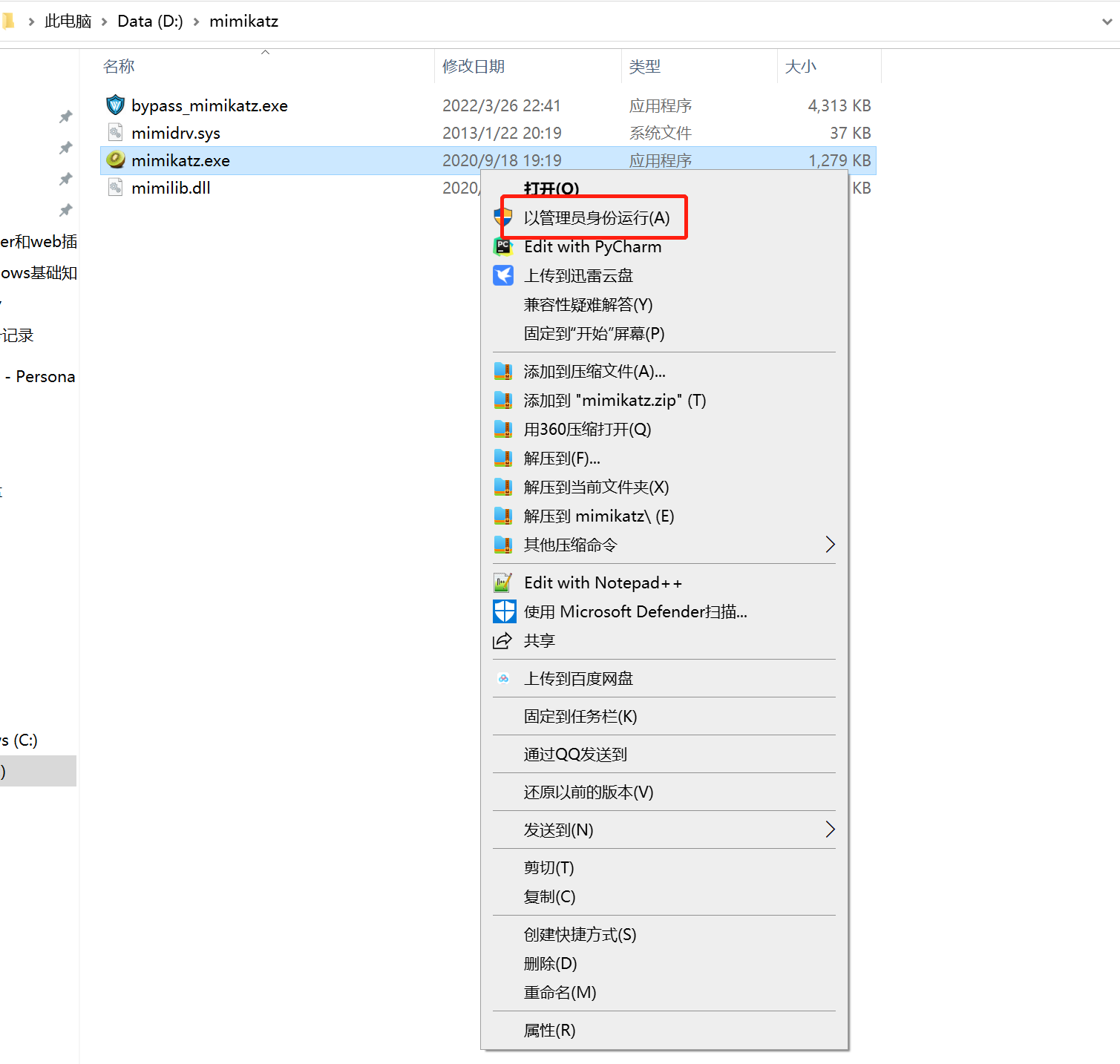Choose 删除(D) to delete the file
Screen dimensions: 1120x1064
coord(550,963)
